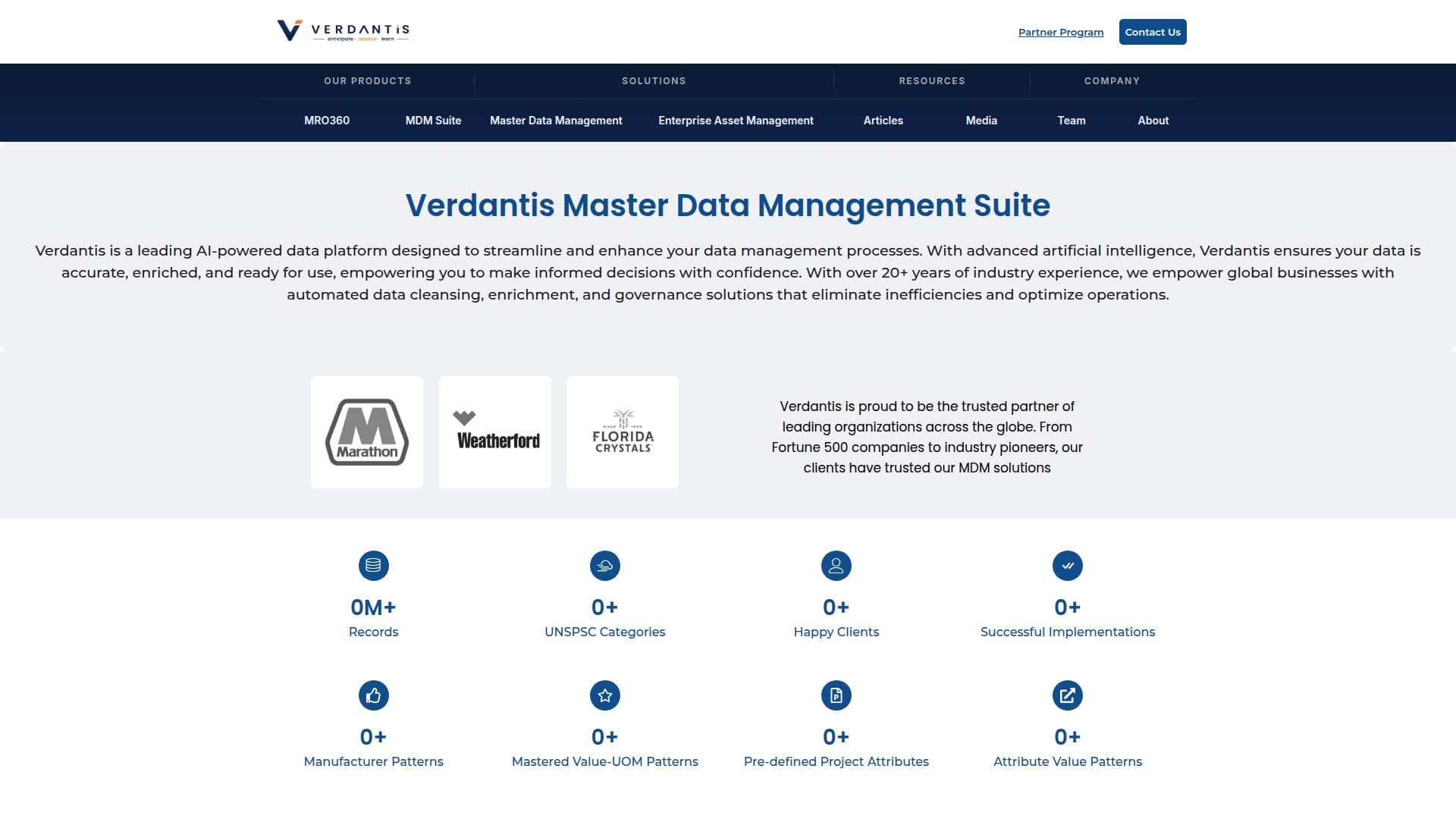Viewport: 1456px width, 819px height.
Task: Click the Verdantis logo in the header
Action: click(x=344, y=31)
